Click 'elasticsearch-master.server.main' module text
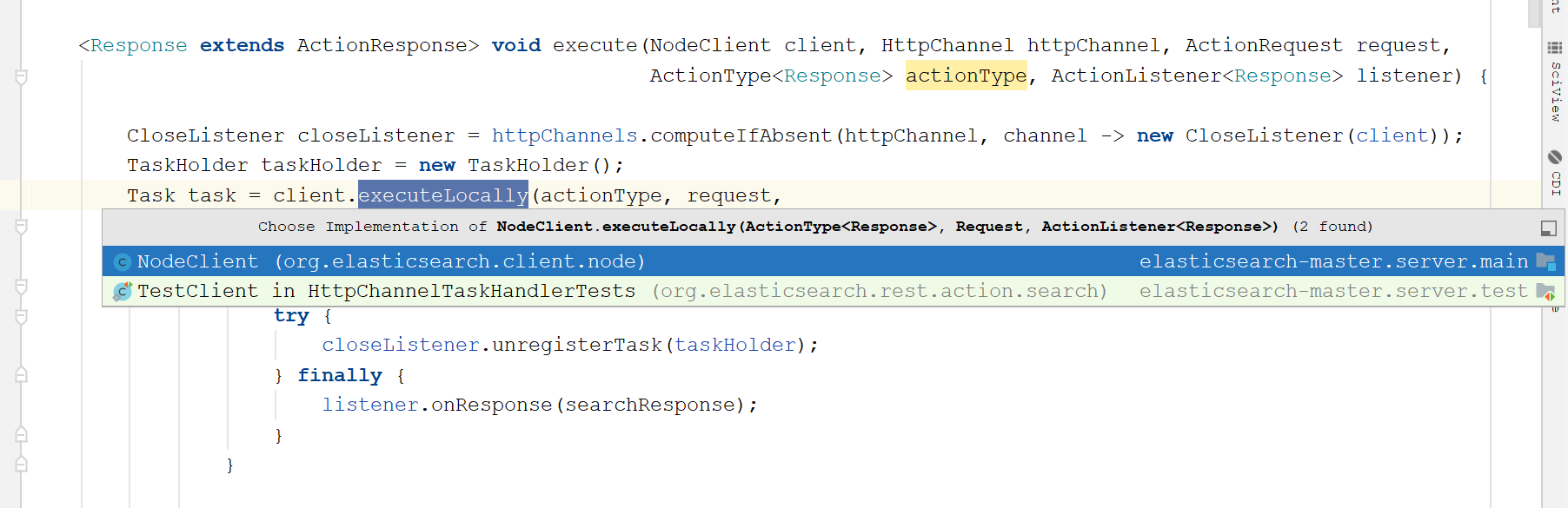 (1333, 261)
